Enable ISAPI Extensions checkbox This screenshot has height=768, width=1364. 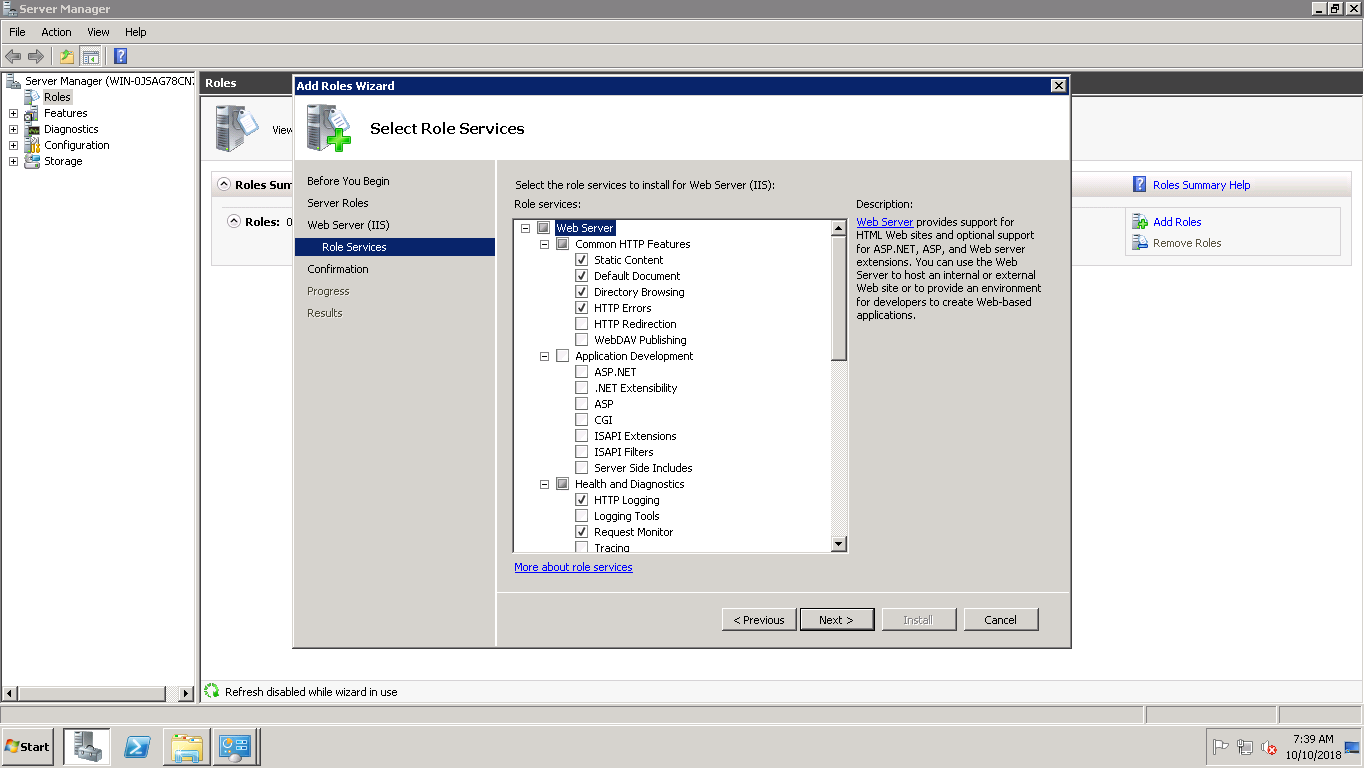(x=582, y=436)
